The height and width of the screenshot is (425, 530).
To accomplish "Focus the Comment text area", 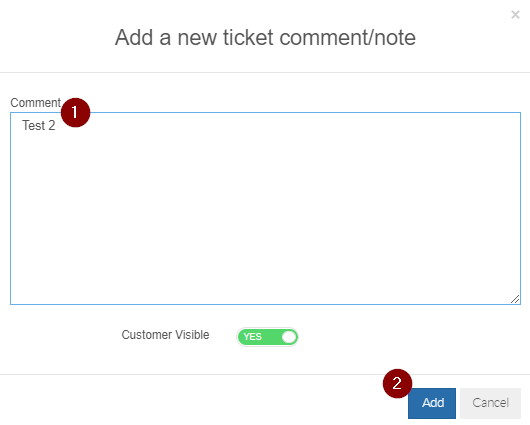I will [x=265, y=208].
